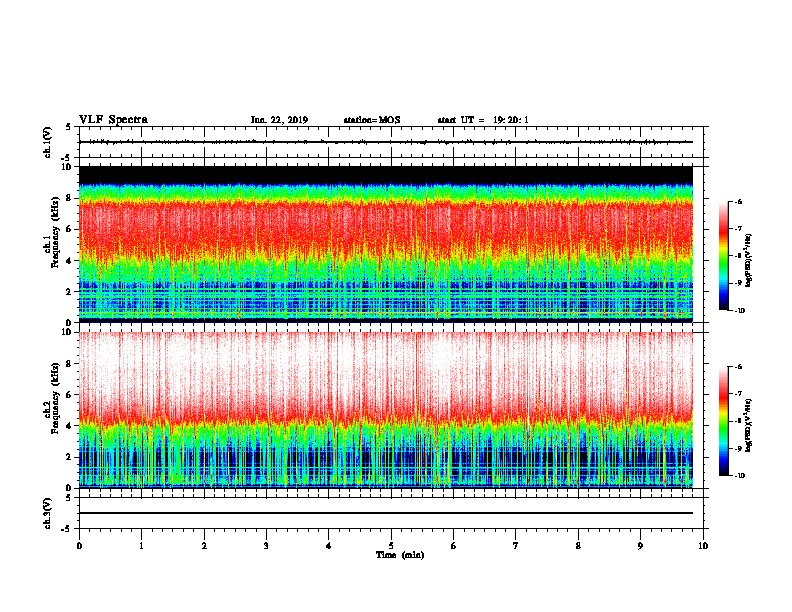Image resolution: width=792 pixels, height=612 pixels.
Task: Click the "ch.3(V)" axis label
Action: coord(48,513)
